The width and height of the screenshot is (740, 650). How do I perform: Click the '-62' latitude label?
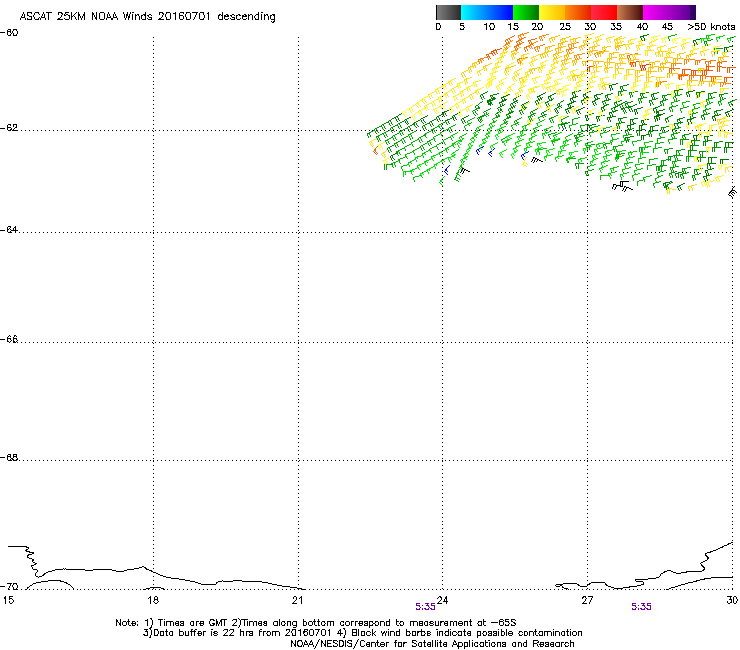(9, 128)
